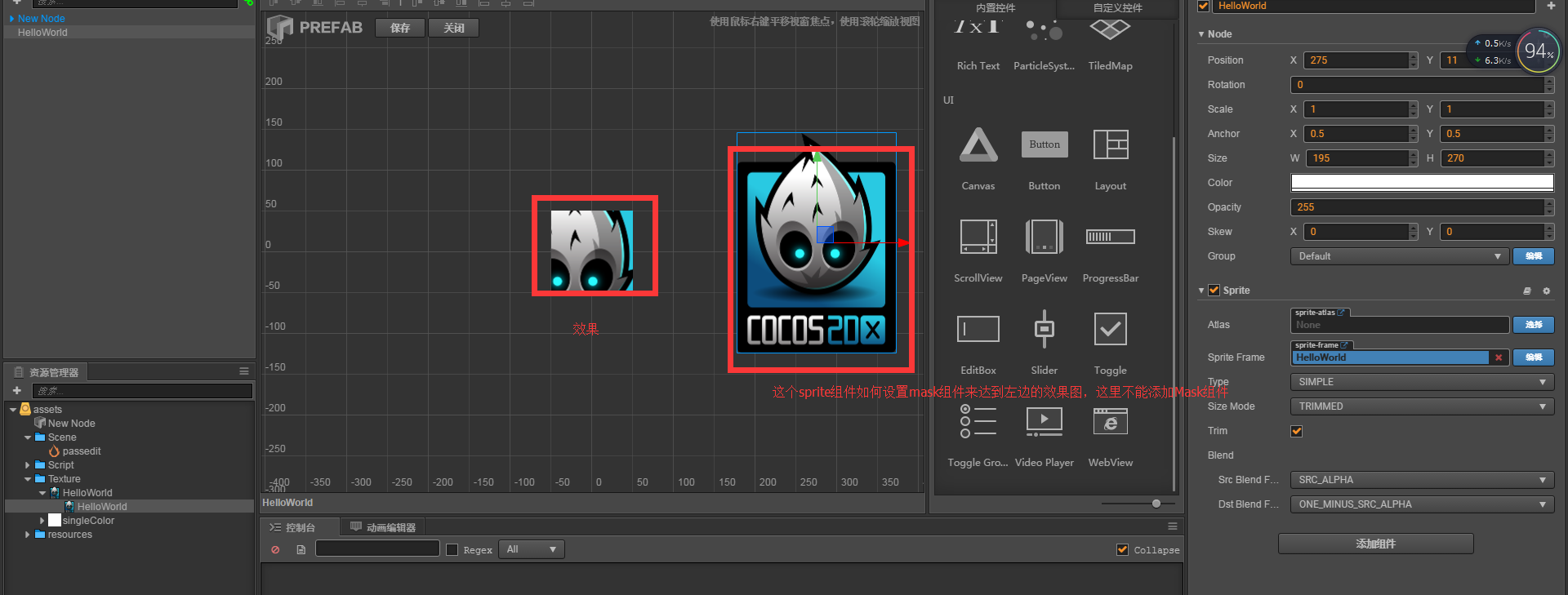Open the 动画编辑器 tab
Viewport: 1568px width, 595px height.
pyautogui.click(x=383, y=527)
